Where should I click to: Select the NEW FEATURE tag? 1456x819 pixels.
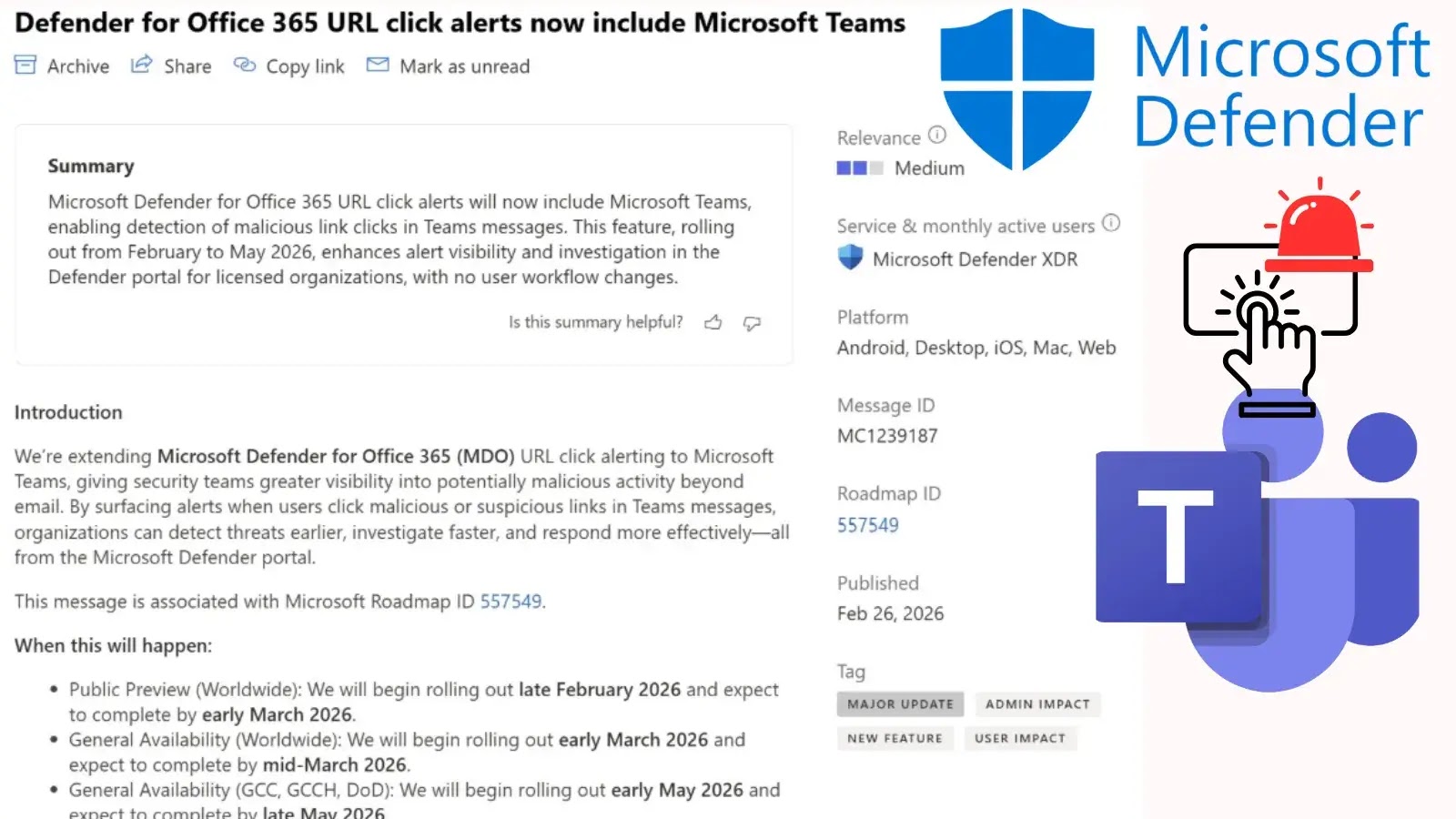point(895,738)
